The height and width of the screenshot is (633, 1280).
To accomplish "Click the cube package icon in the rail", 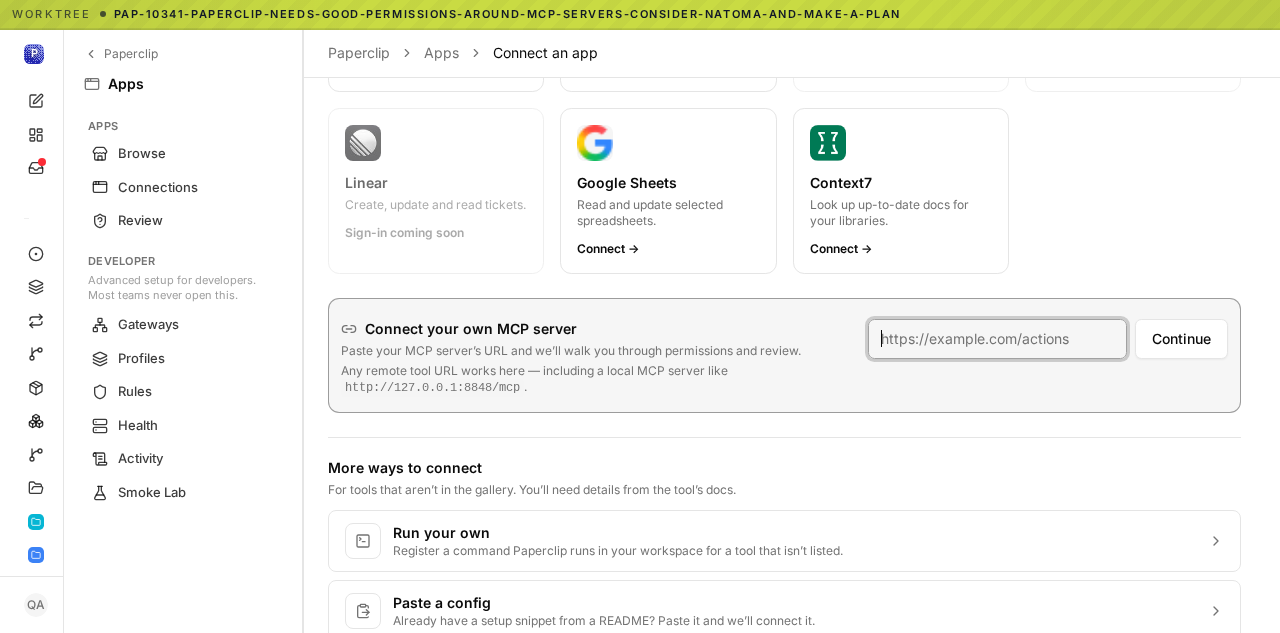I will tap(36, 388).
